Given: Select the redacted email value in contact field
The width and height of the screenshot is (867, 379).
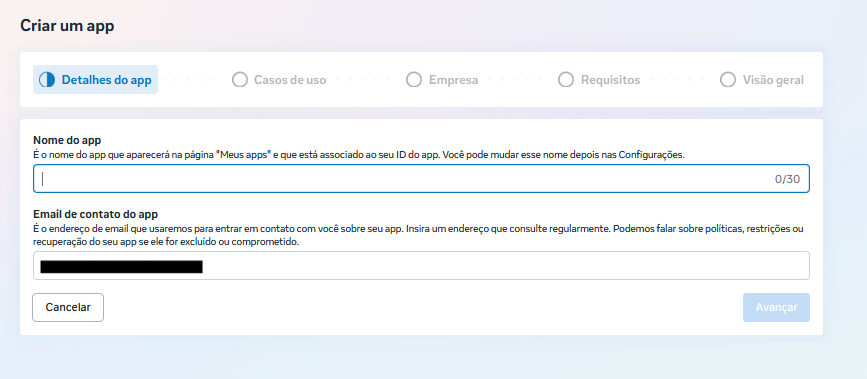Looking at the screenshot, I should 121,267.
